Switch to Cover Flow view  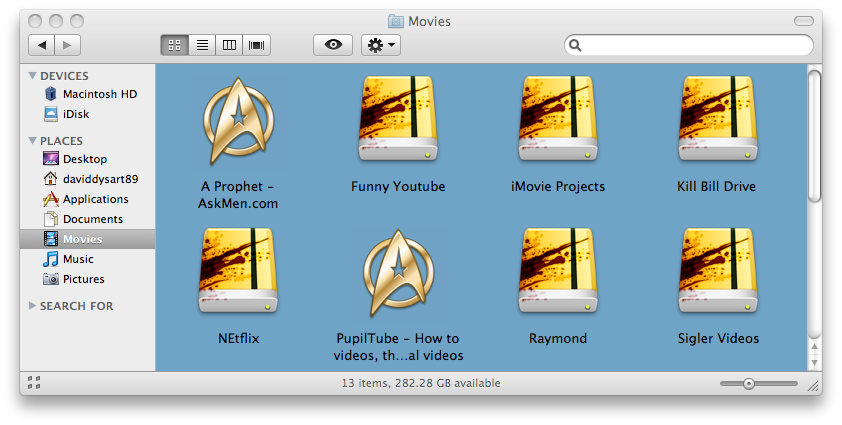(257, 45)
